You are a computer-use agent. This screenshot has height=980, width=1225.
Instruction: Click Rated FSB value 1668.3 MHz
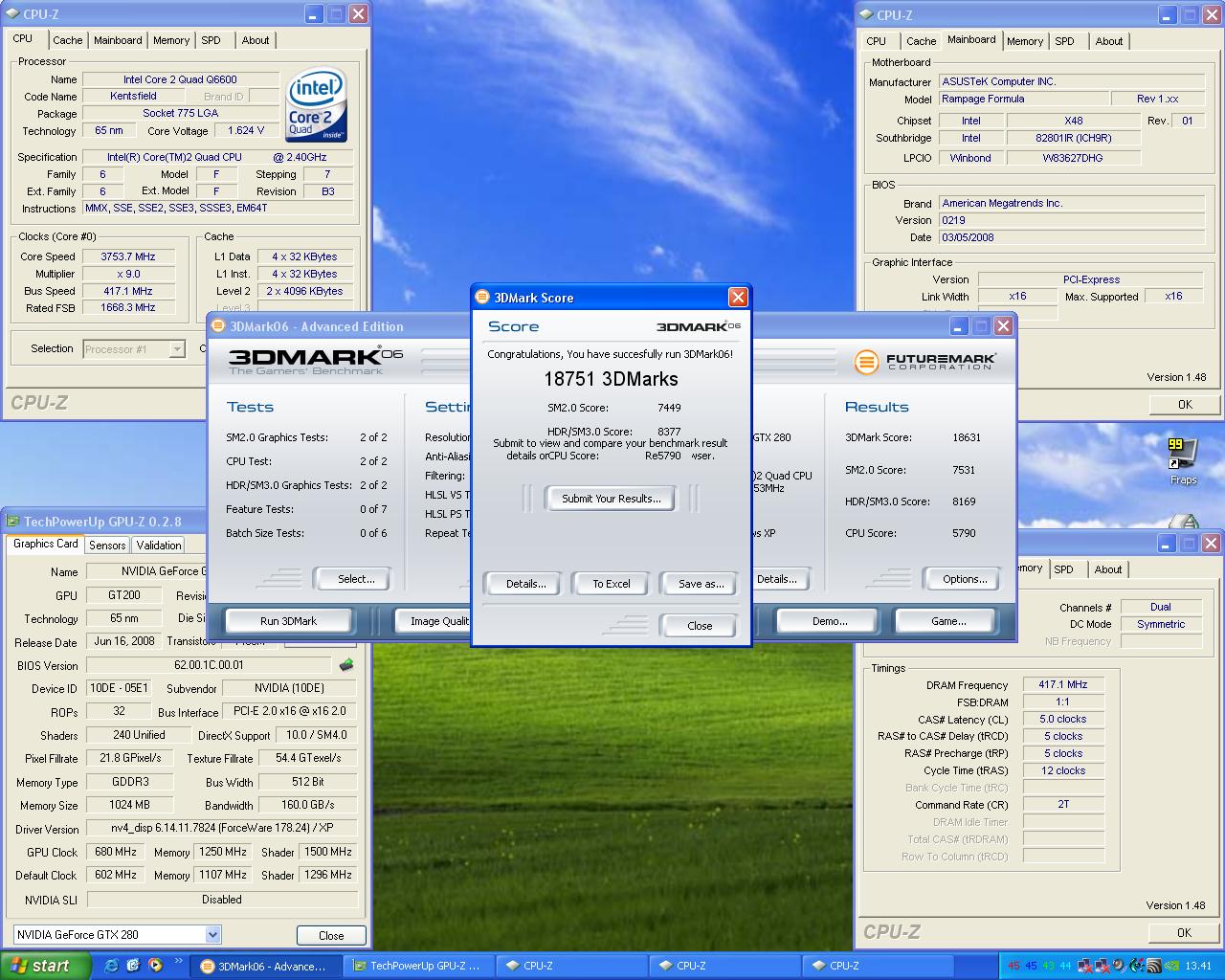point(128,308)
